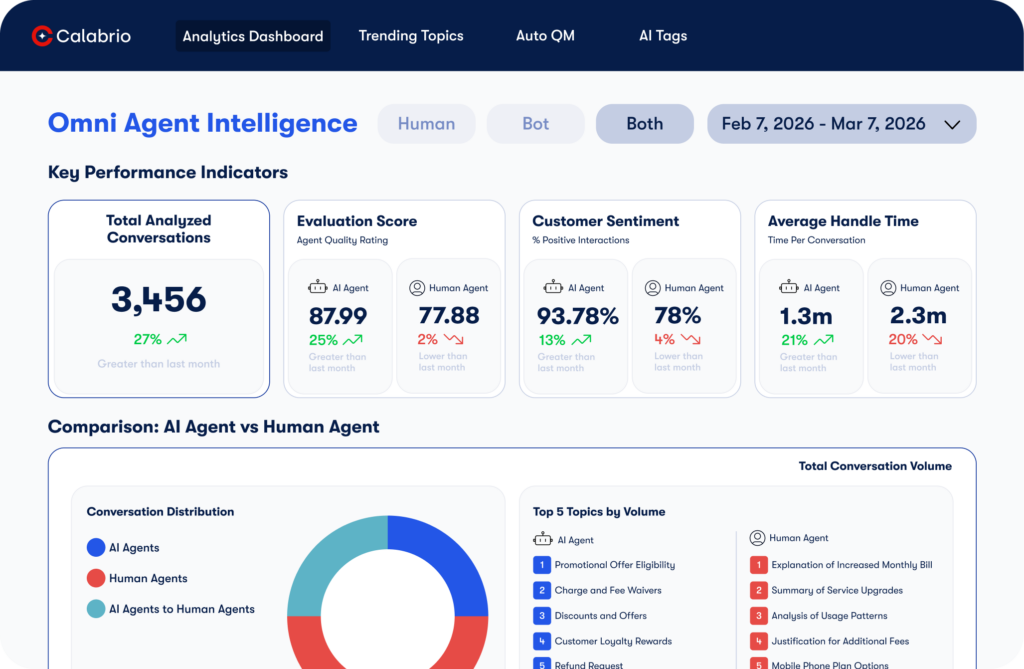Switch to the Trending Topics tab
The image size is (1024, 669).
tap(411, 36)
